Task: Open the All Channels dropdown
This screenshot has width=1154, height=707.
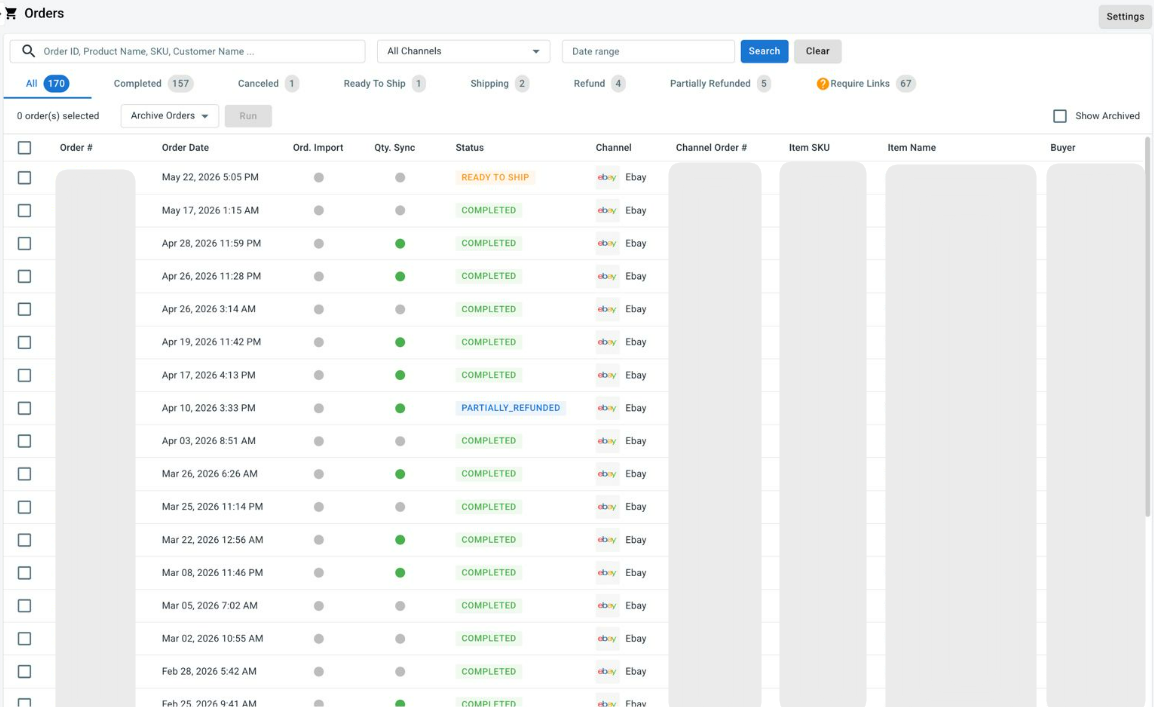Action: [x=464, y=51]
